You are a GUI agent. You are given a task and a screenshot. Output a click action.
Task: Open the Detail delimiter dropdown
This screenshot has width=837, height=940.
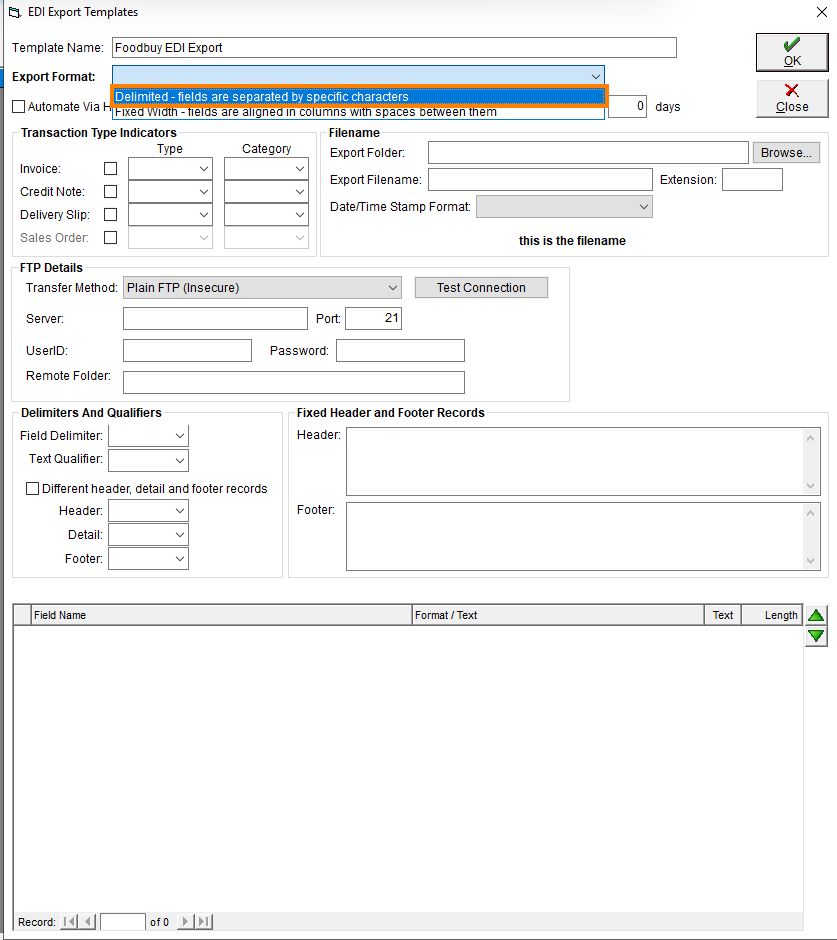point(148,535)
